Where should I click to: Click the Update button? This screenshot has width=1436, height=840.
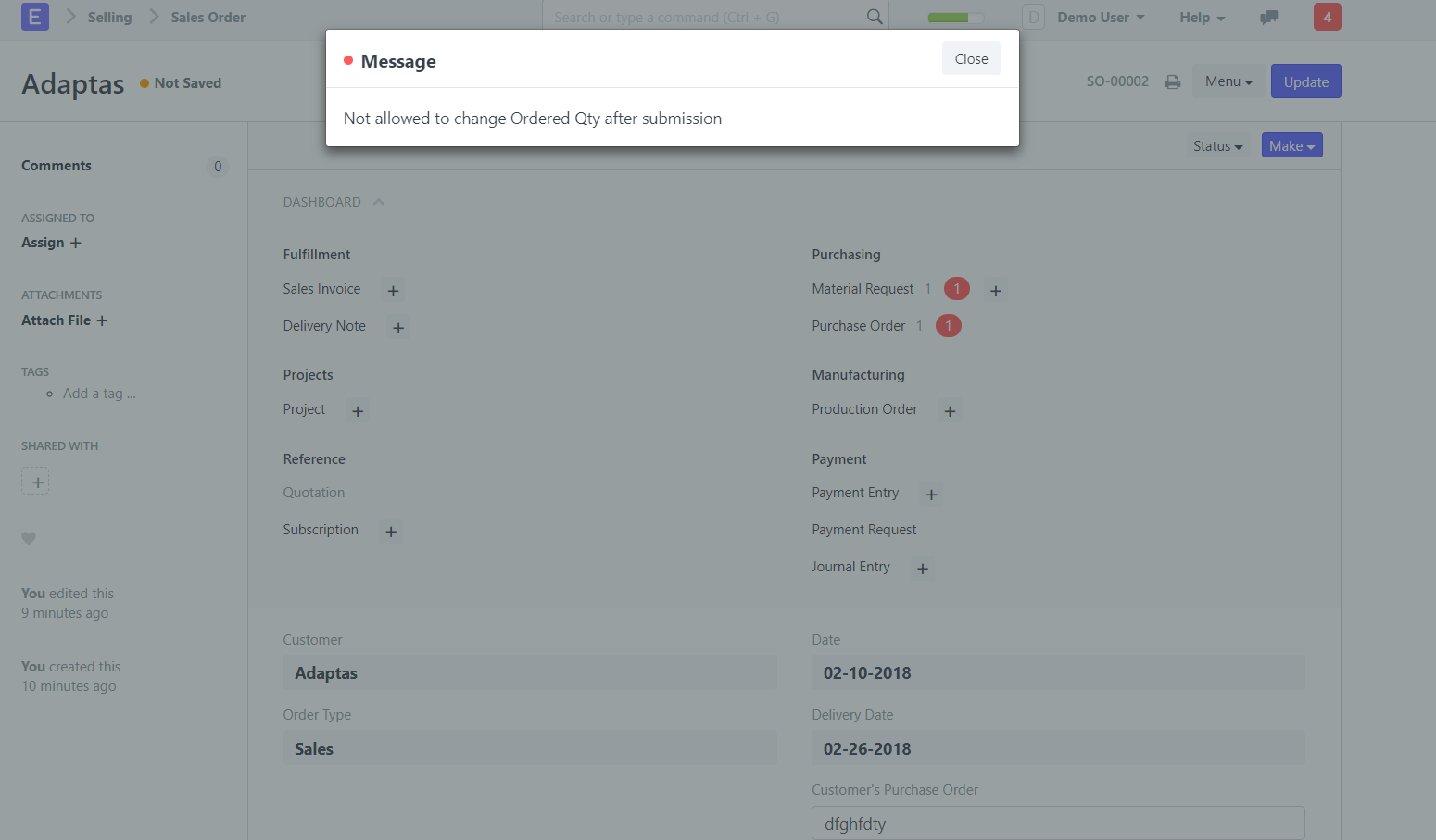[x=1305, y=81]
